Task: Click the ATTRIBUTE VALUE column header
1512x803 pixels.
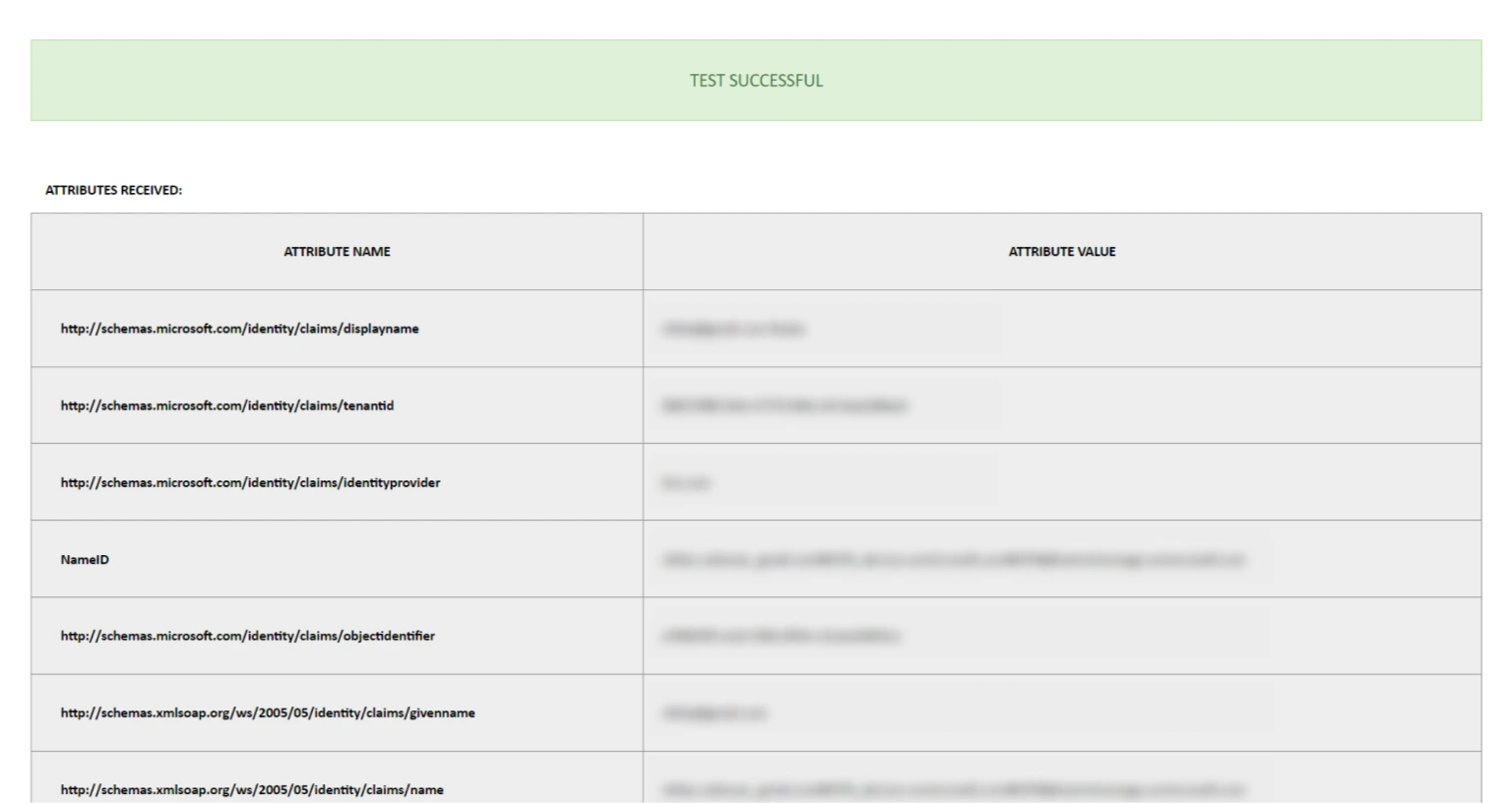Action: [x=1061, y=252]
